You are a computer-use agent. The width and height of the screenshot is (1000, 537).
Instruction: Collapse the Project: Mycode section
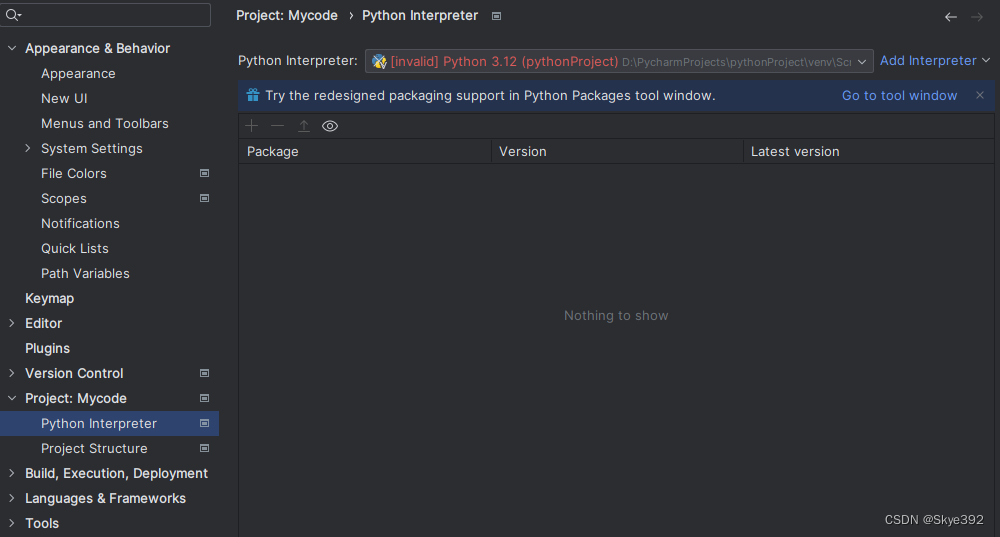[x=11, y=398]
